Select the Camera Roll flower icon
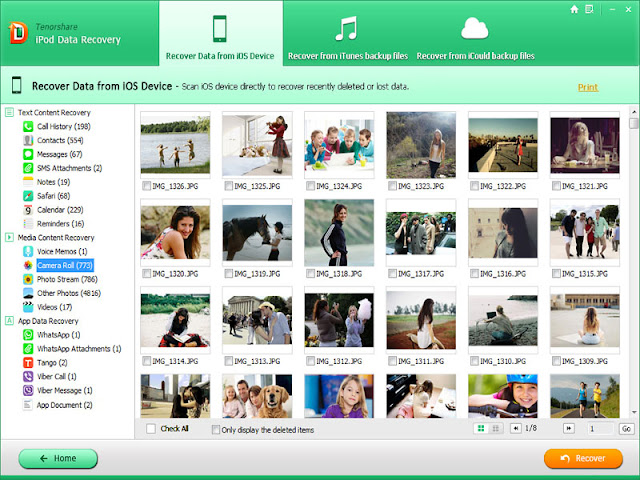This screenshot has width=640, height=480. tap(28, 265)
